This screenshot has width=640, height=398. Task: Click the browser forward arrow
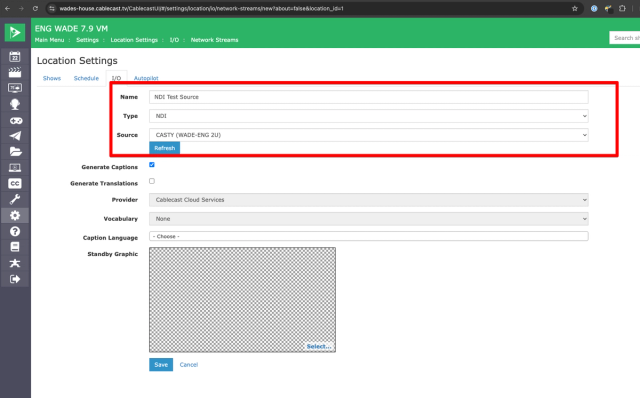pyautogui.click(x=21, y=8)
